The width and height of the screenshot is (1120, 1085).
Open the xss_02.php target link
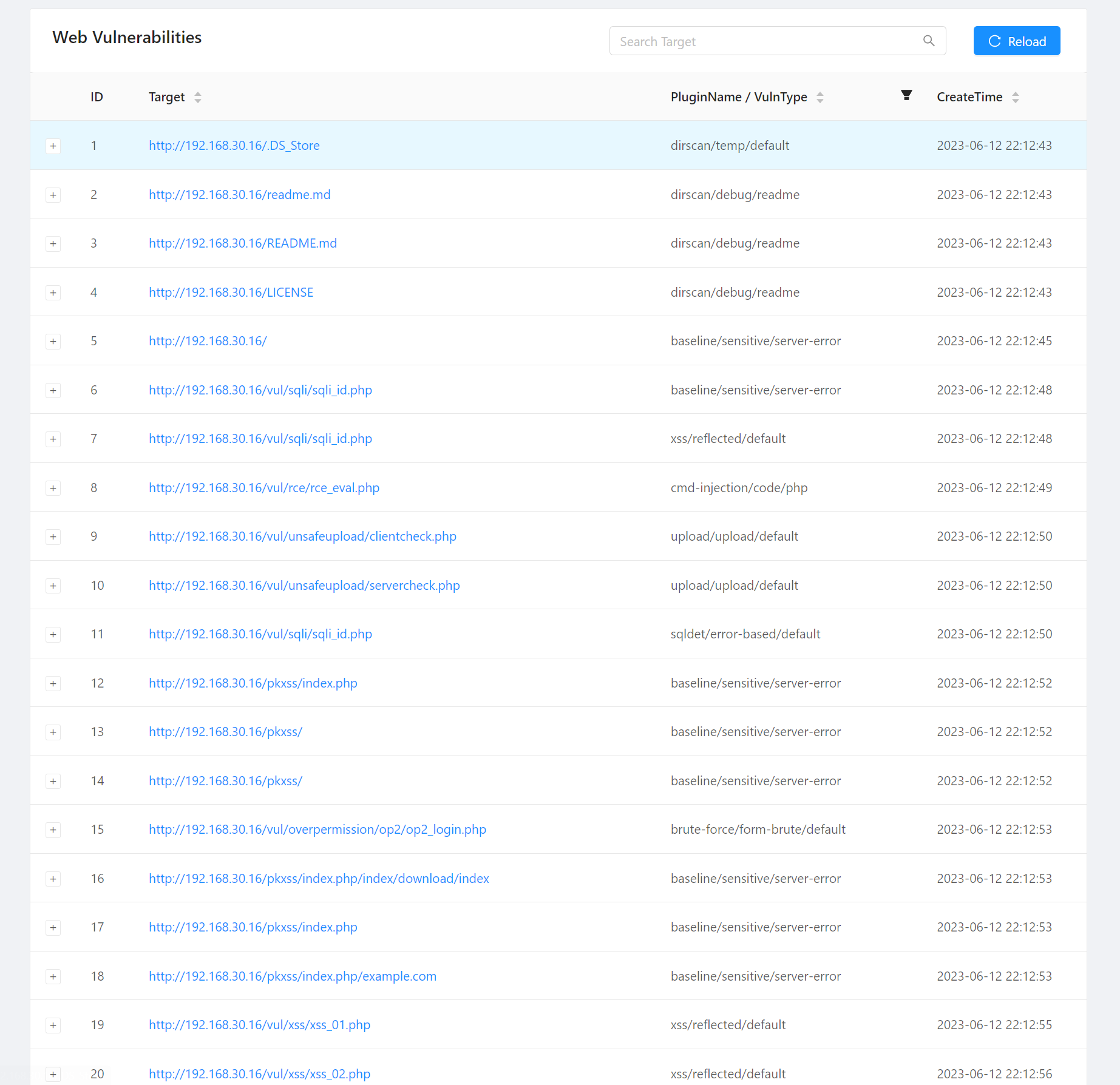tap(259, 1074)
